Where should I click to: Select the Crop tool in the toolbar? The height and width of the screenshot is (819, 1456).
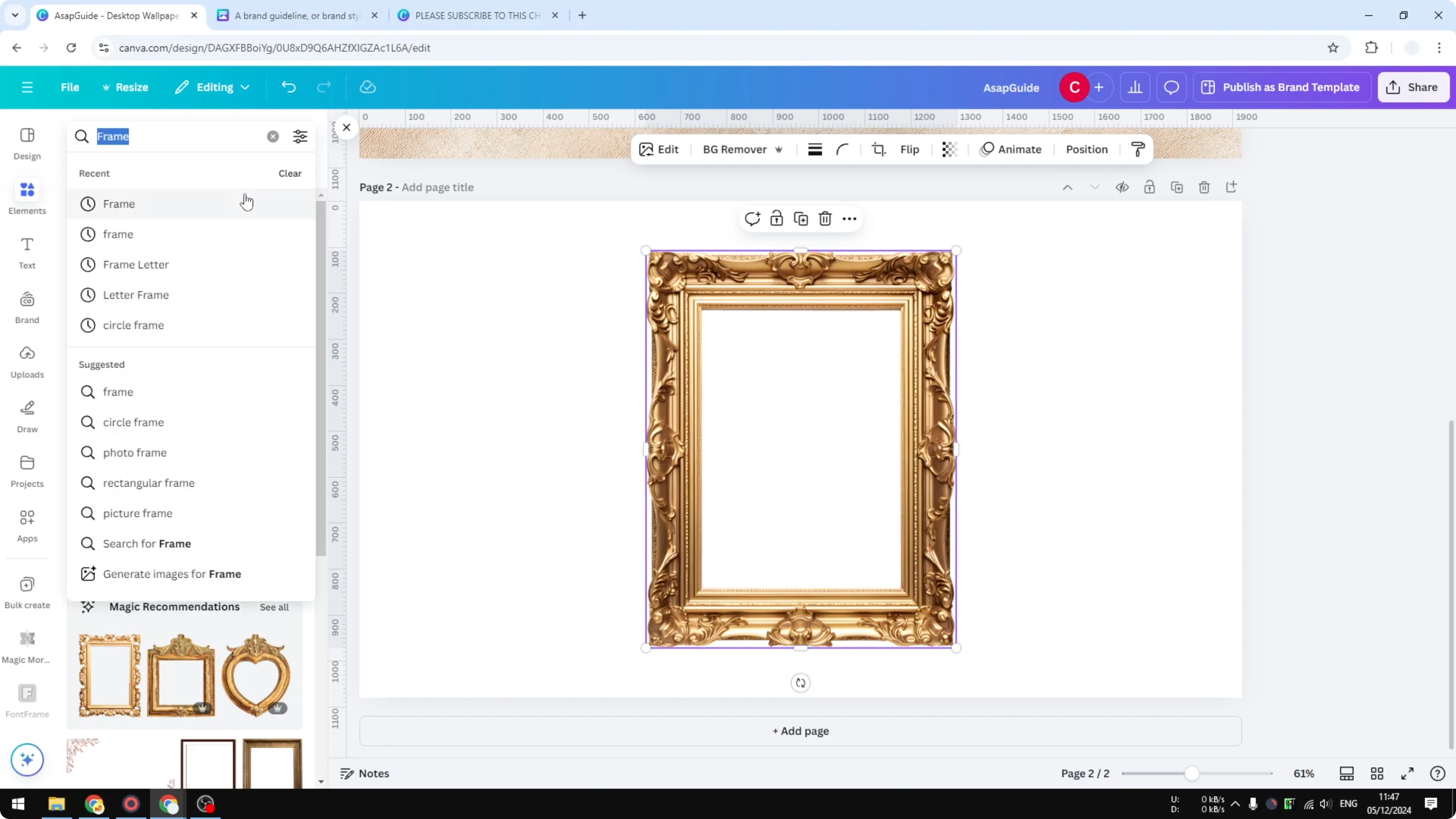[x=878, y=149]
